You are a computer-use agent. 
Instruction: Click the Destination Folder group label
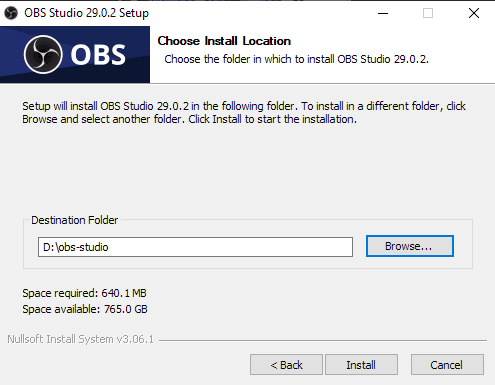tap(75, 220)
